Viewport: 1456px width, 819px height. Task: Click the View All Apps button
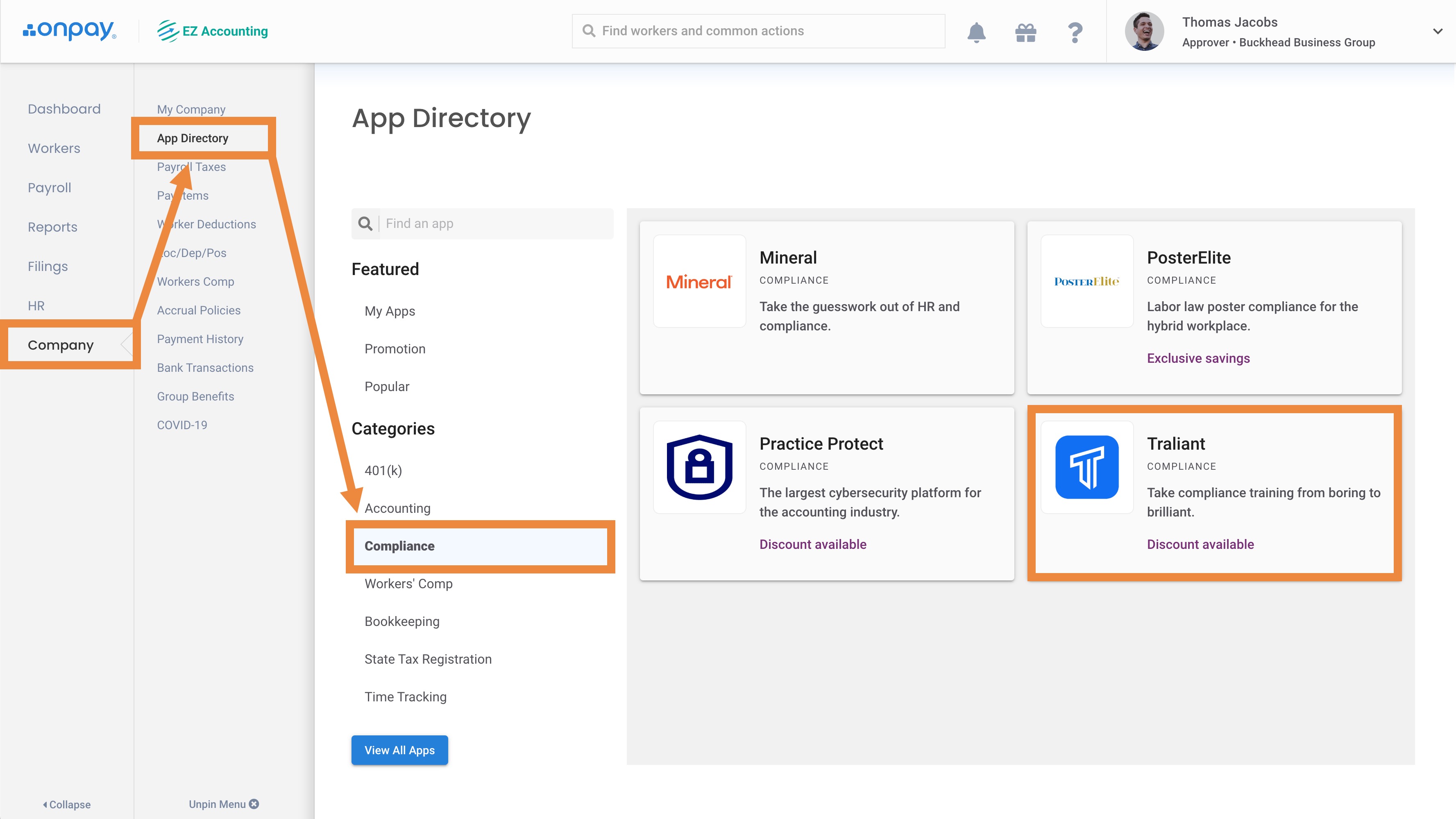pyautogui.click(x=399, y=750)
